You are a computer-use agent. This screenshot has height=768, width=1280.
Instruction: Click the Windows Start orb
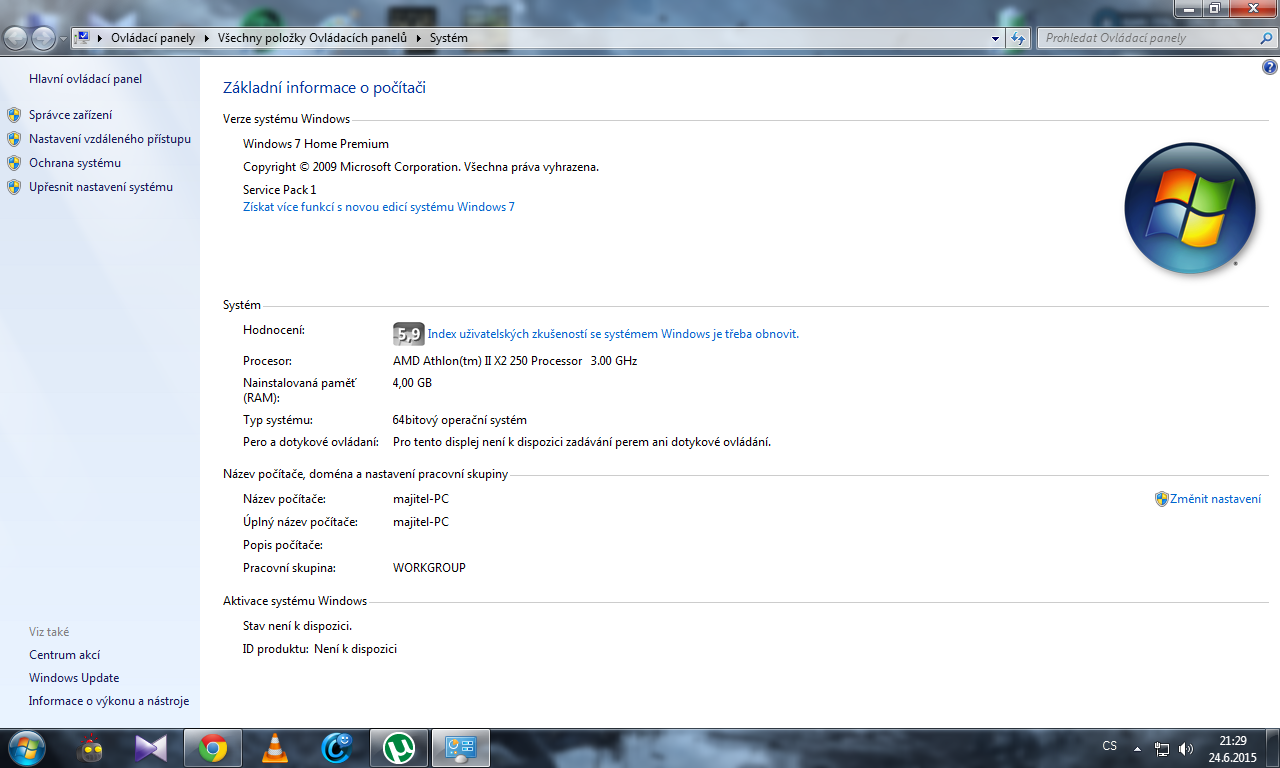click(26, 747)
